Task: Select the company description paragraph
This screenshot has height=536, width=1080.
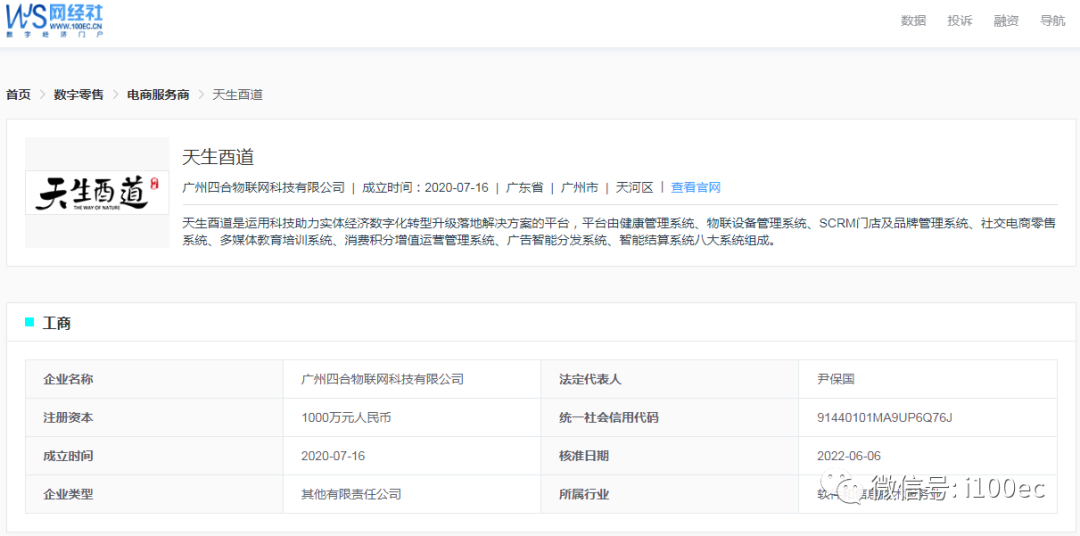Action: tap(619, 232)
